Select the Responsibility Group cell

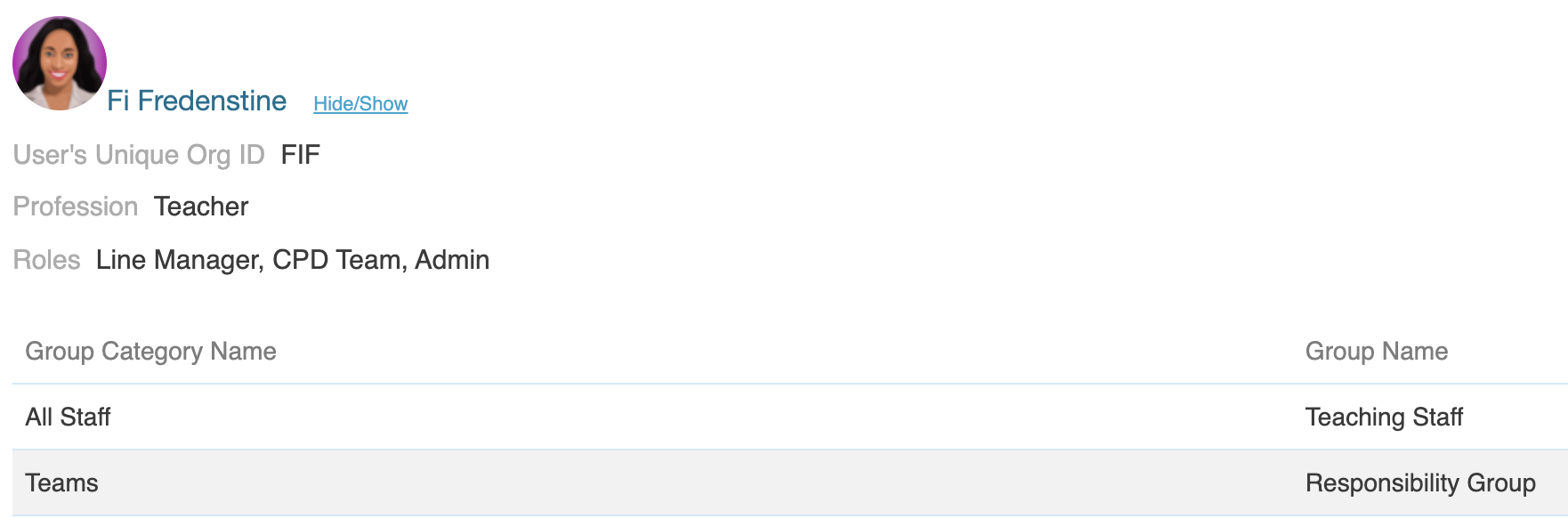click(1420, 483)
